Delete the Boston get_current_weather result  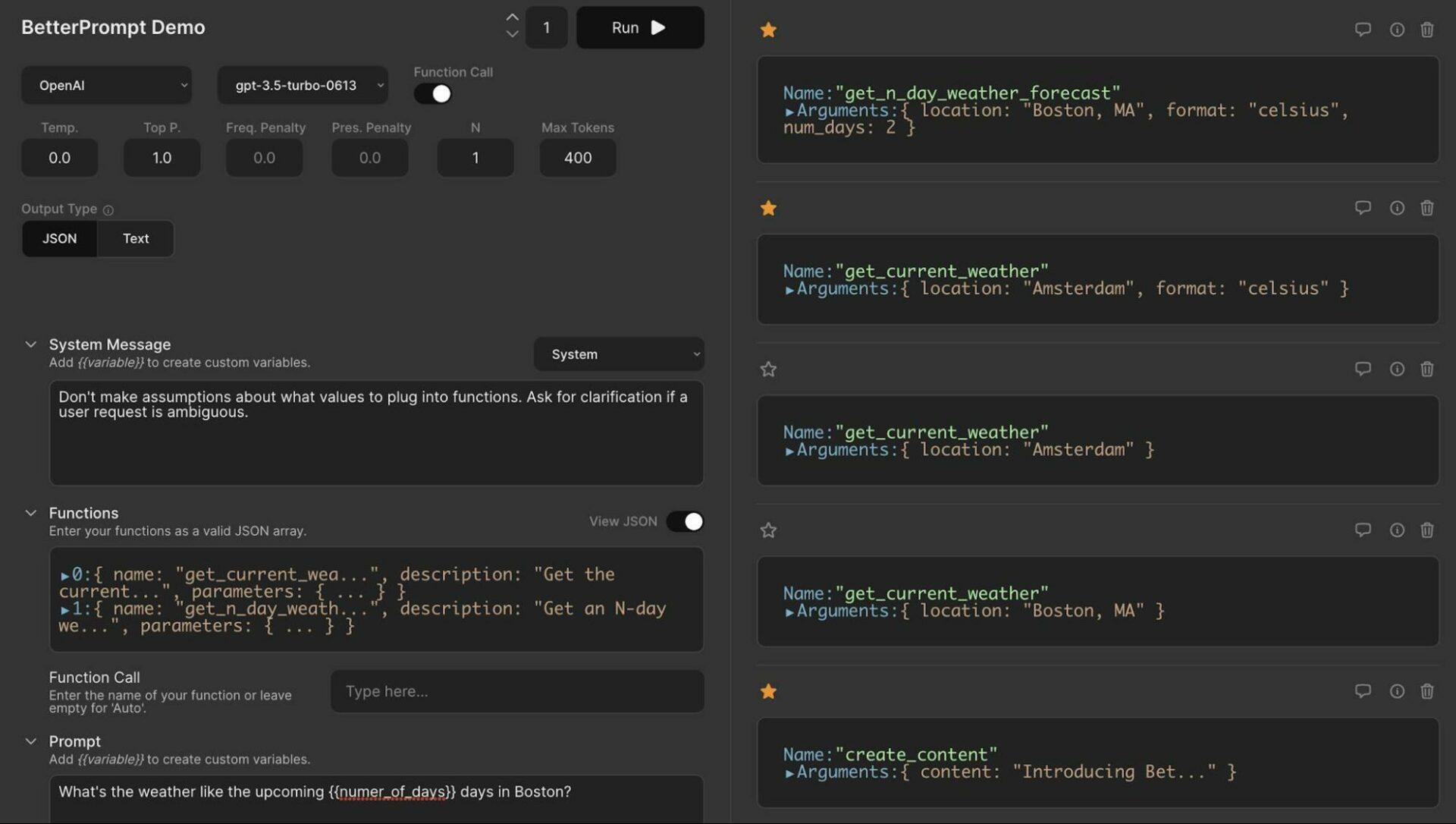pyautogui.click(x=1428, y=530)
